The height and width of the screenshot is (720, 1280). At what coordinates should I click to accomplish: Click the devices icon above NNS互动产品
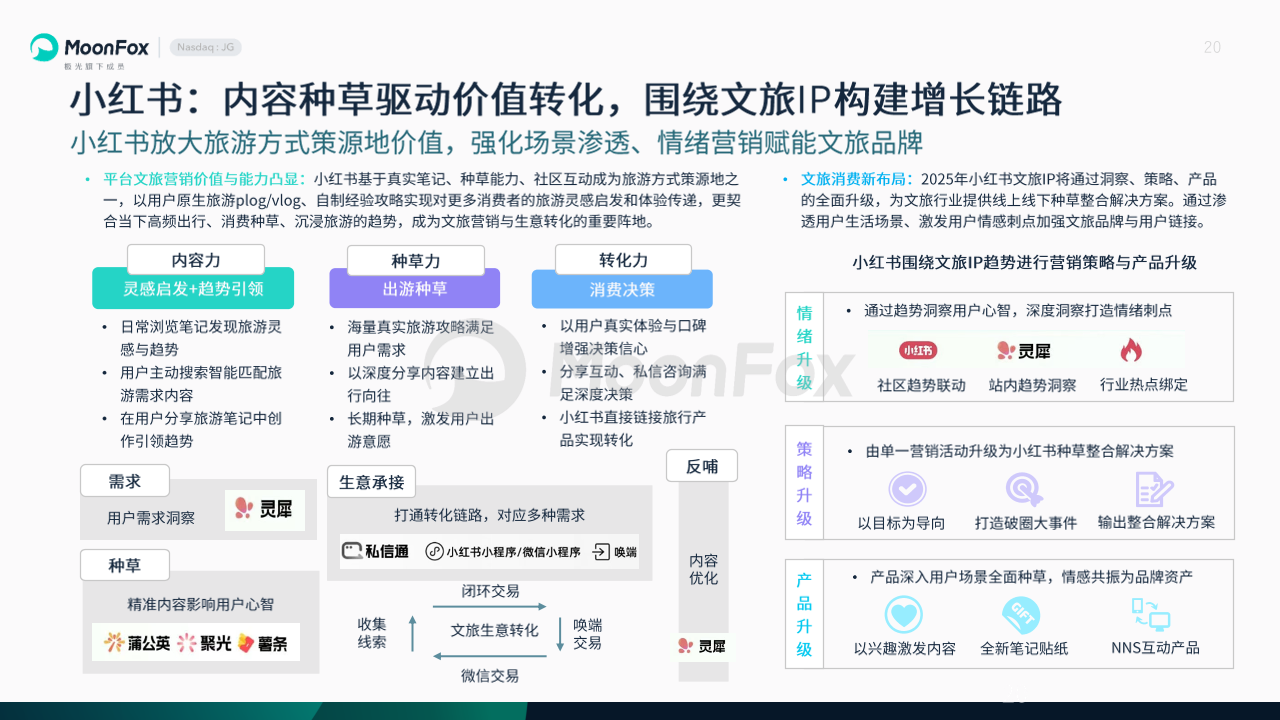[x=1151, y=613]
